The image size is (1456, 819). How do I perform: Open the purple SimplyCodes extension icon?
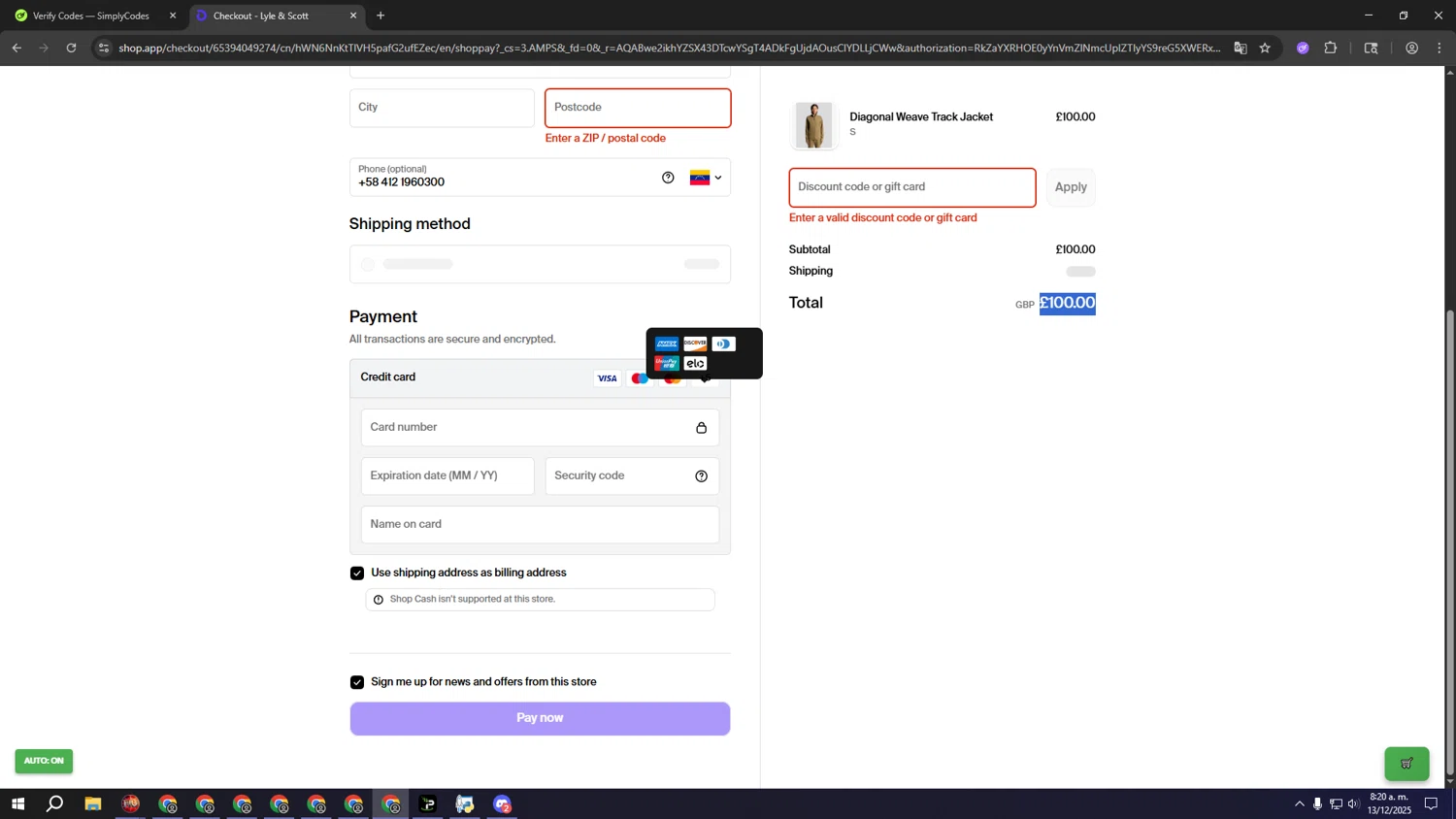coord(1303,48)
